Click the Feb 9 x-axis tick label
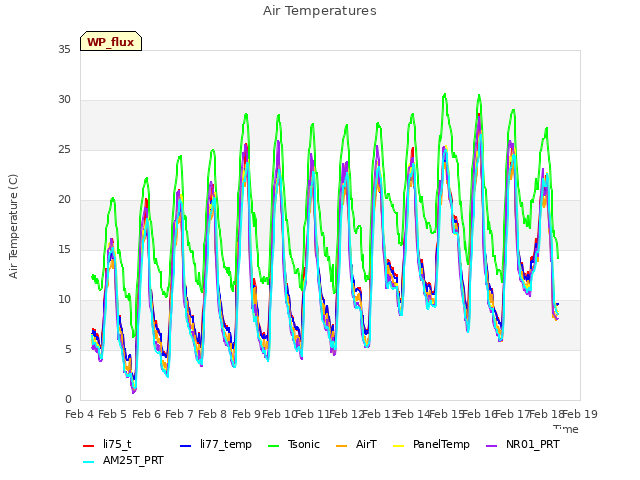 click(246, 414)
